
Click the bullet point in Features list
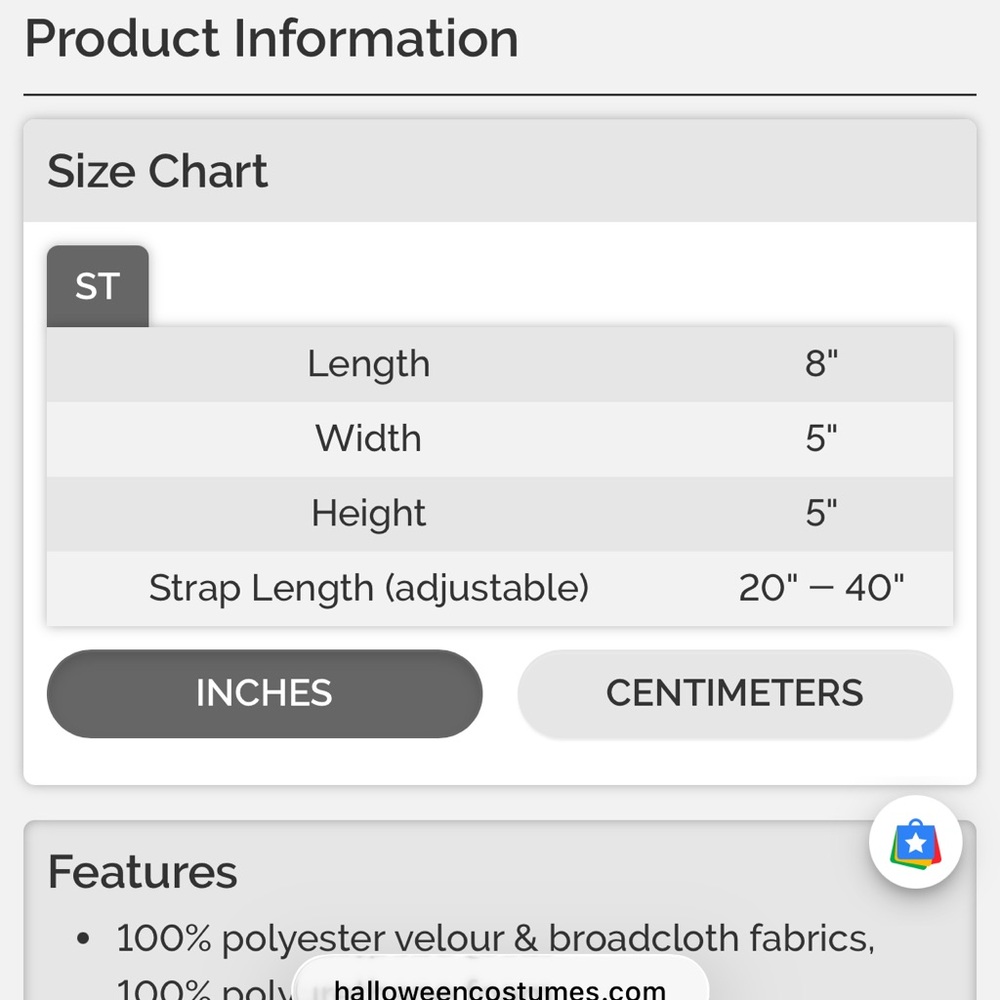(83, 939)
